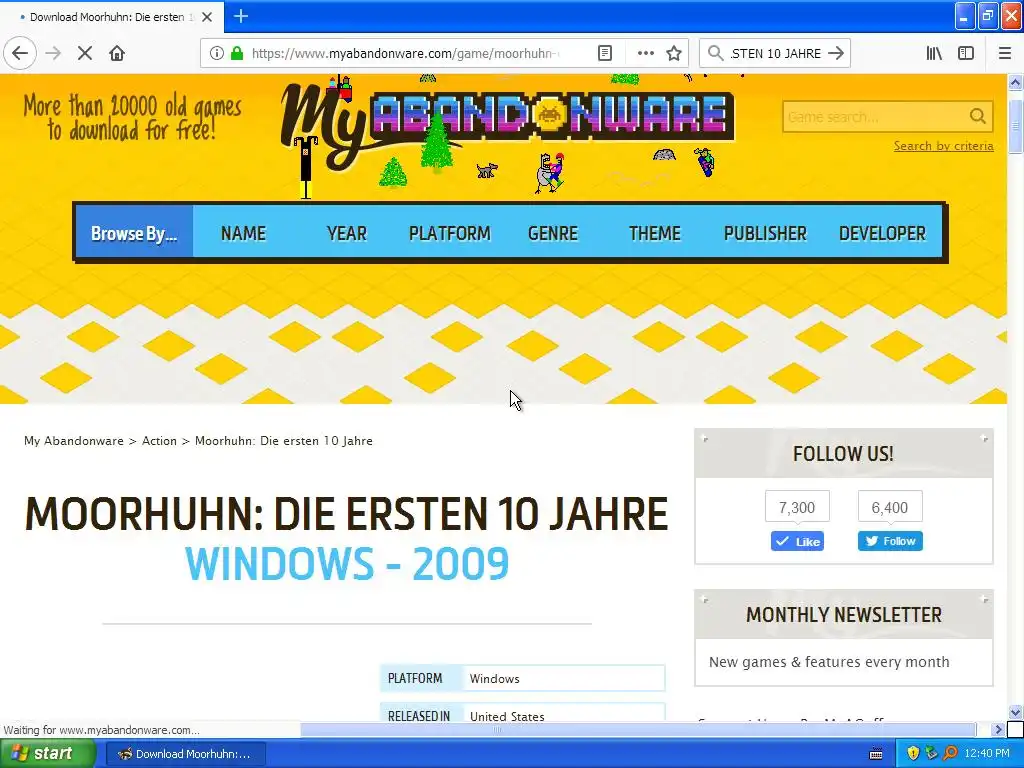Click the 6,400 followers counter
The width and height of the screenshot is (1024, 768).
point(890,507)
